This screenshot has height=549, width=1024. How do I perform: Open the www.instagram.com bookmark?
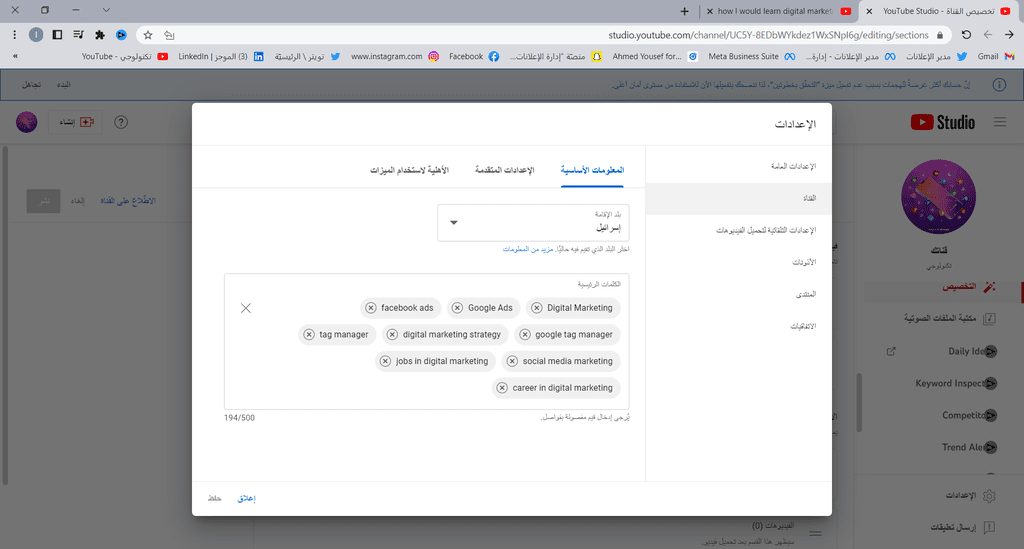tap(394, 57)
